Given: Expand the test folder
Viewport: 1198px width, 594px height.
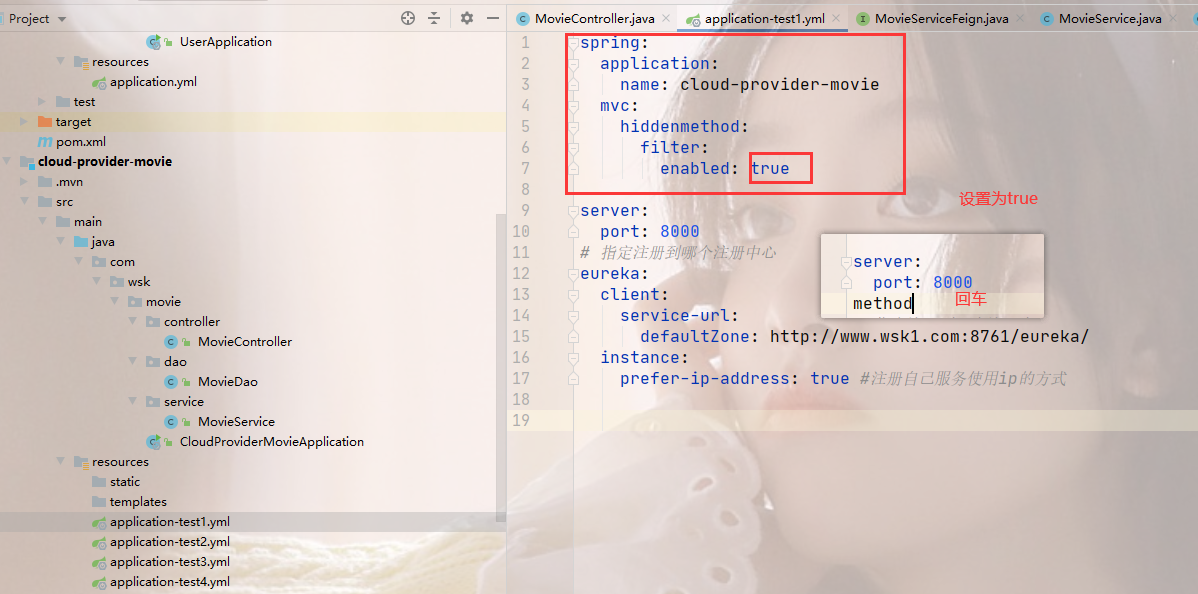Looking at the screenshot, I should tap(42, 102).
